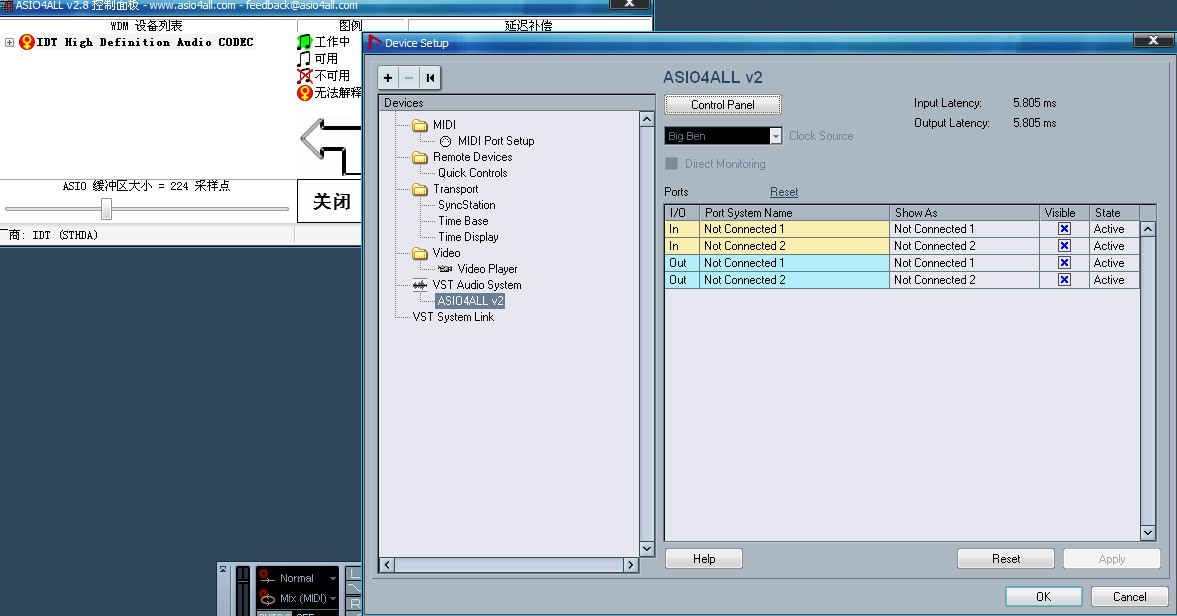Click the remove device minus icon
Screen dimensions: 1177x616
pyautogui.click(x=409, y=77)
